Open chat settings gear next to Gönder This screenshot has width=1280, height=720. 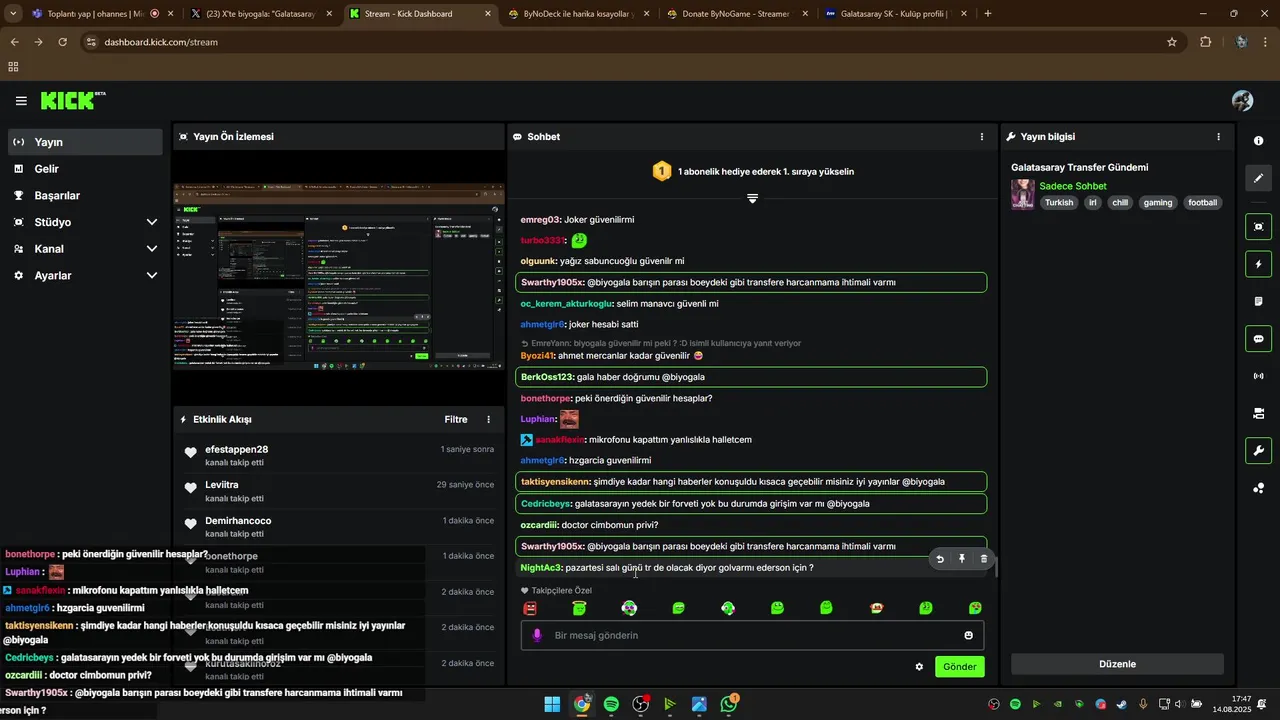click(x=919, y=667)
